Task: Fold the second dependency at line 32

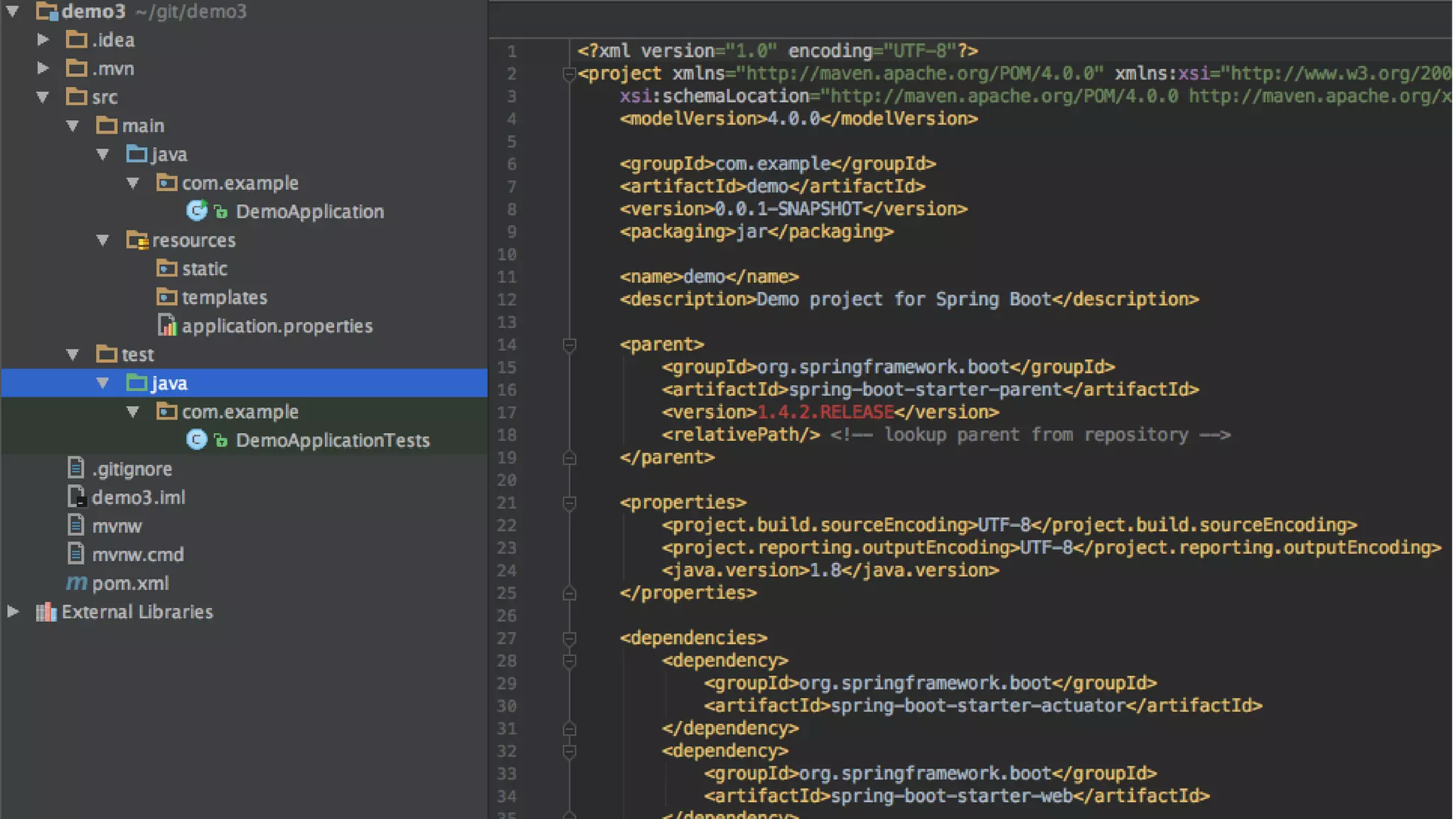Action: coord(569,751)
